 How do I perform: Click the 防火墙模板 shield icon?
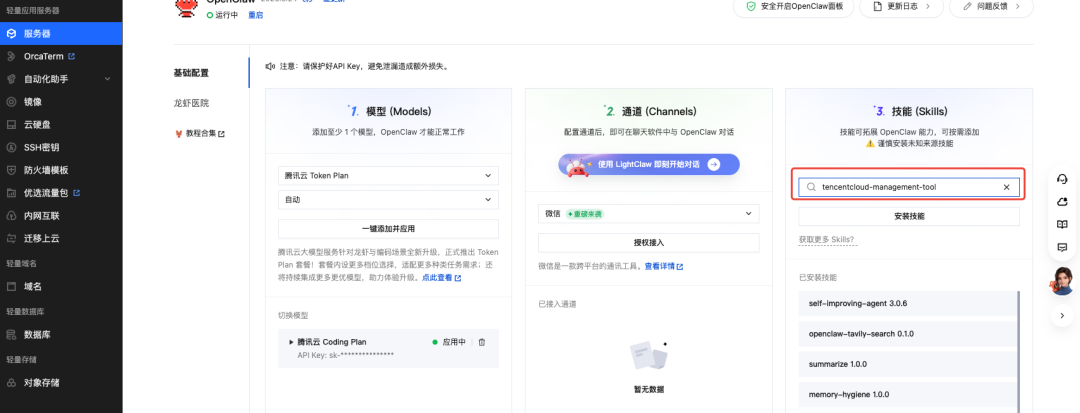11,170
